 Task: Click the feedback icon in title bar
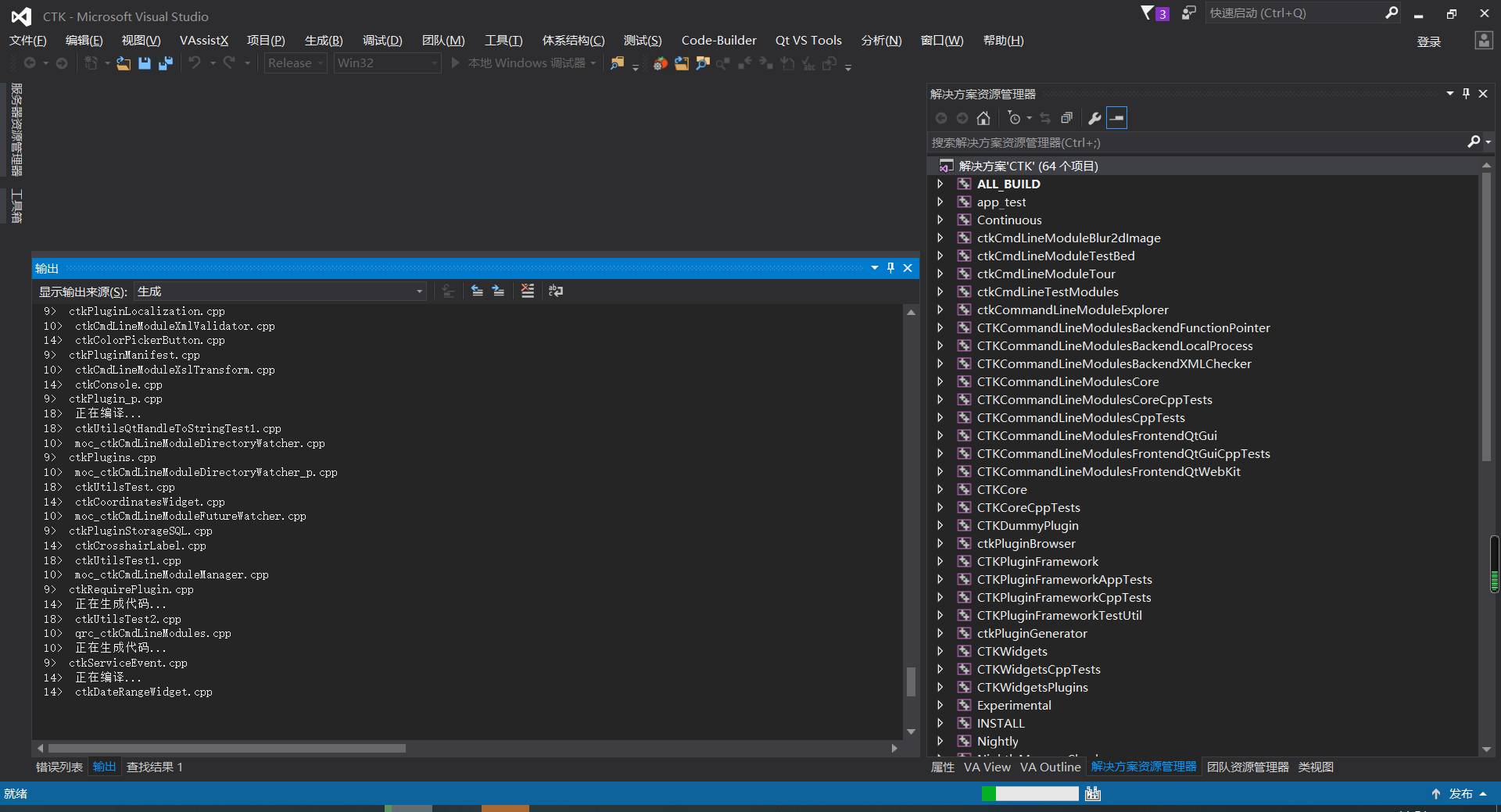point(1188,13)
